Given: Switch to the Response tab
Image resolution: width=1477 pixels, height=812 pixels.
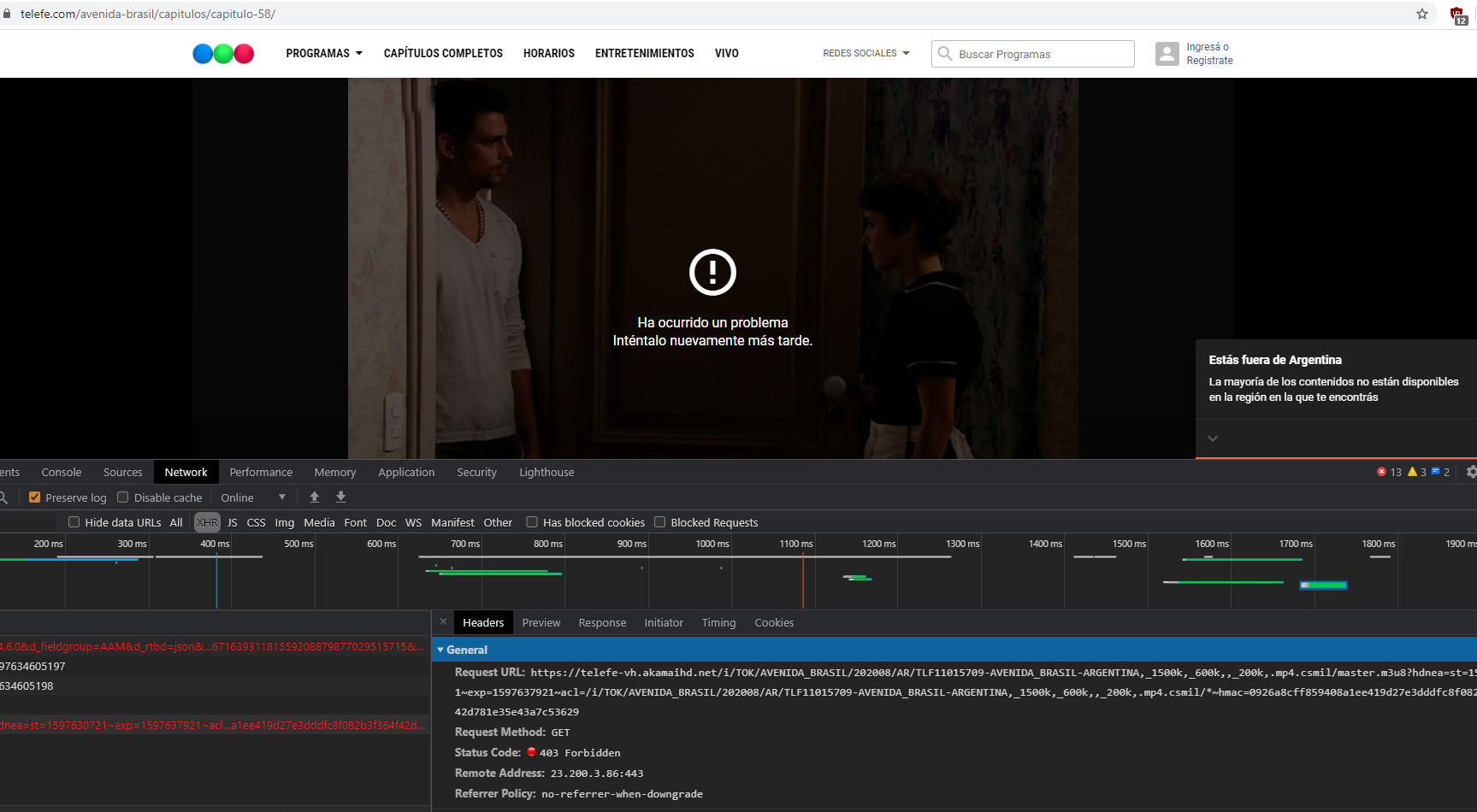Looking at the screenshot, I should (602, 622).
